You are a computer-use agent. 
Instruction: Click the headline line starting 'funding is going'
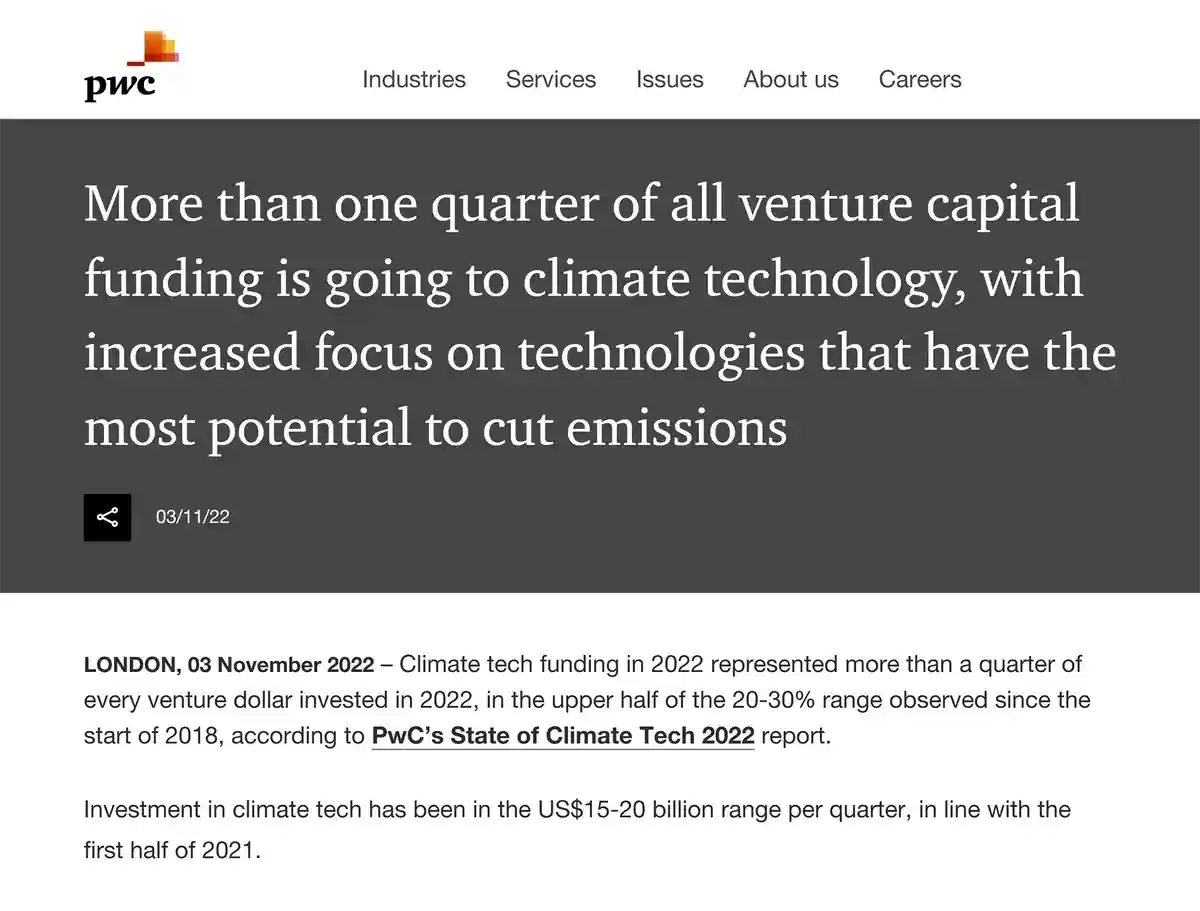click(583, 279)
